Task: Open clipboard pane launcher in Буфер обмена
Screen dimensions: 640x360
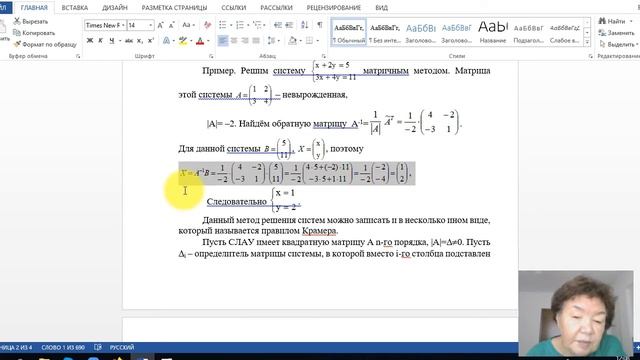Action: (x=78, y=56)
